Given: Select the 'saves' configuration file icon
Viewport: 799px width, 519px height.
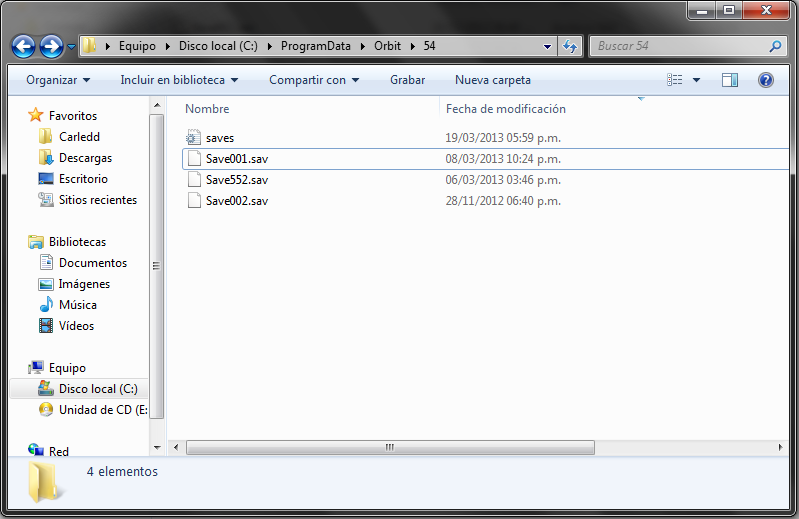Looking at the screenshot, I should point(194,138).
